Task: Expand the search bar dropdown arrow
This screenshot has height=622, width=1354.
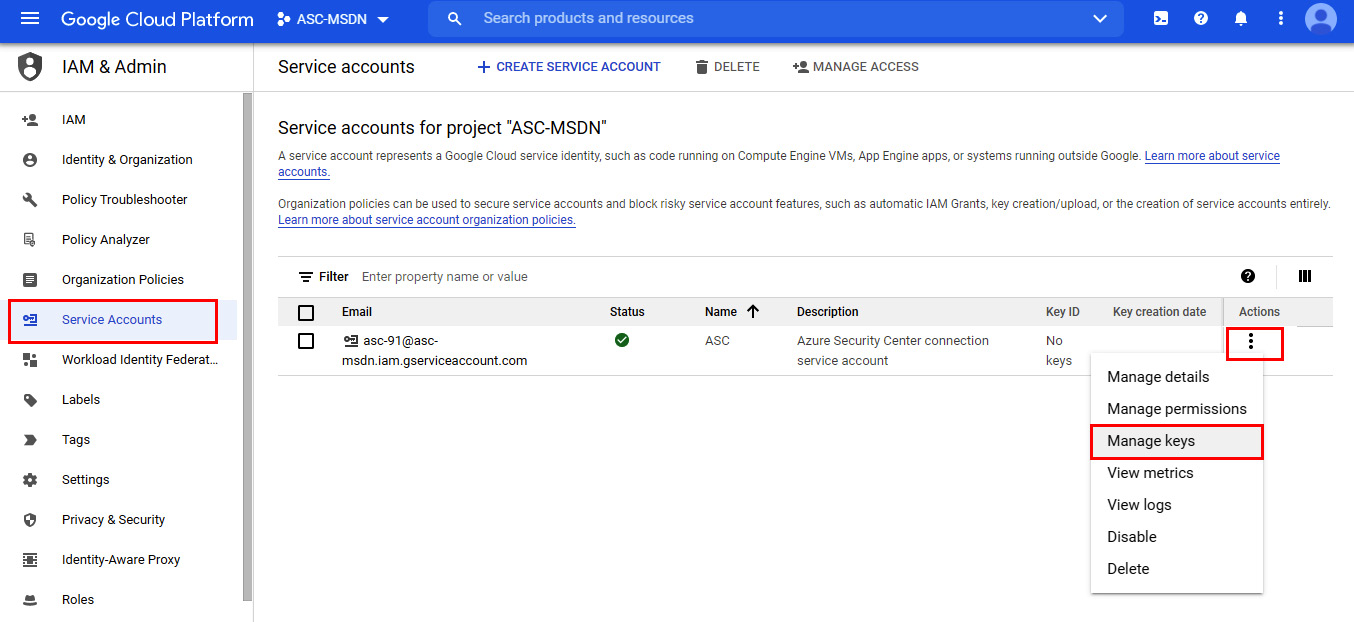Action: [1101, 19]
